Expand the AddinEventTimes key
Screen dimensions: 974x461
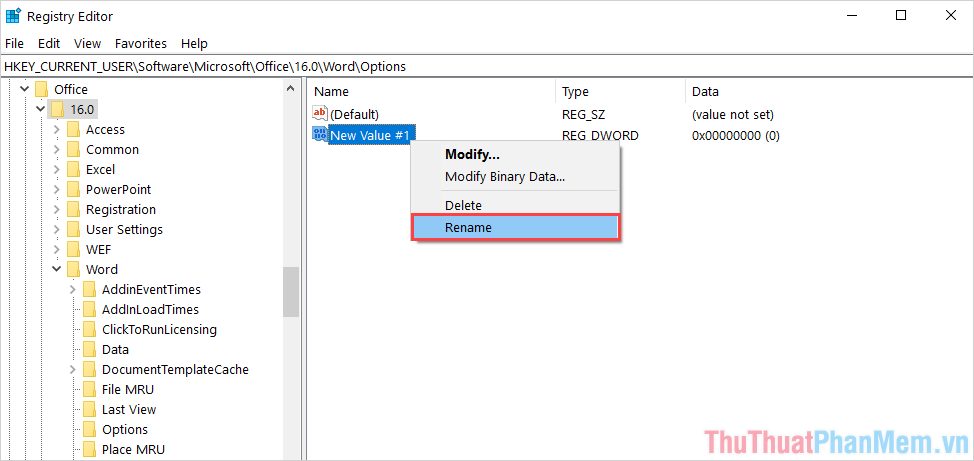(73, 289)
